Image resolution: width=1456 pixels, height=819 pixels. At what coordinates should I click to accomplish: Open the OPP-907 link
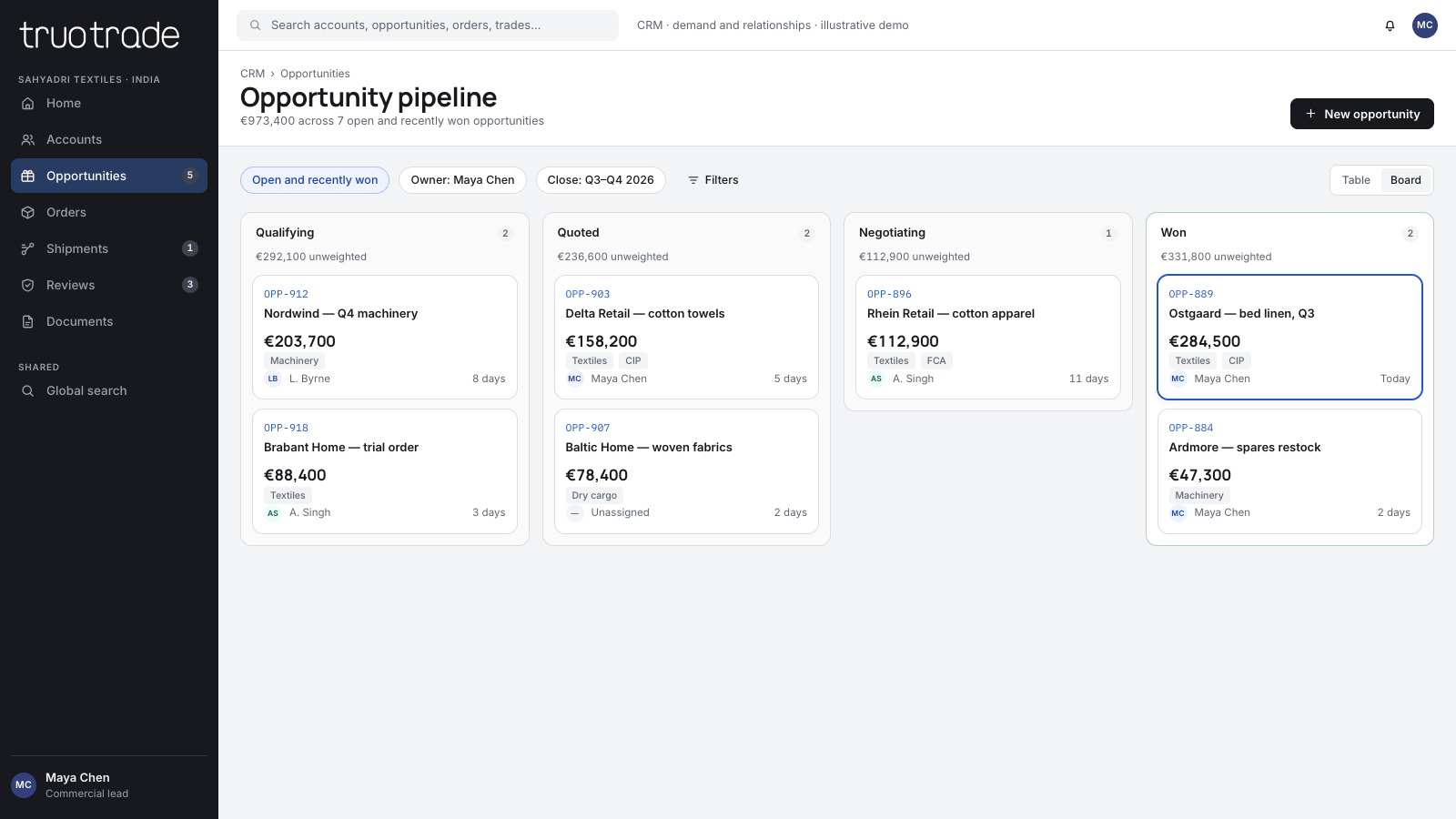588,428
